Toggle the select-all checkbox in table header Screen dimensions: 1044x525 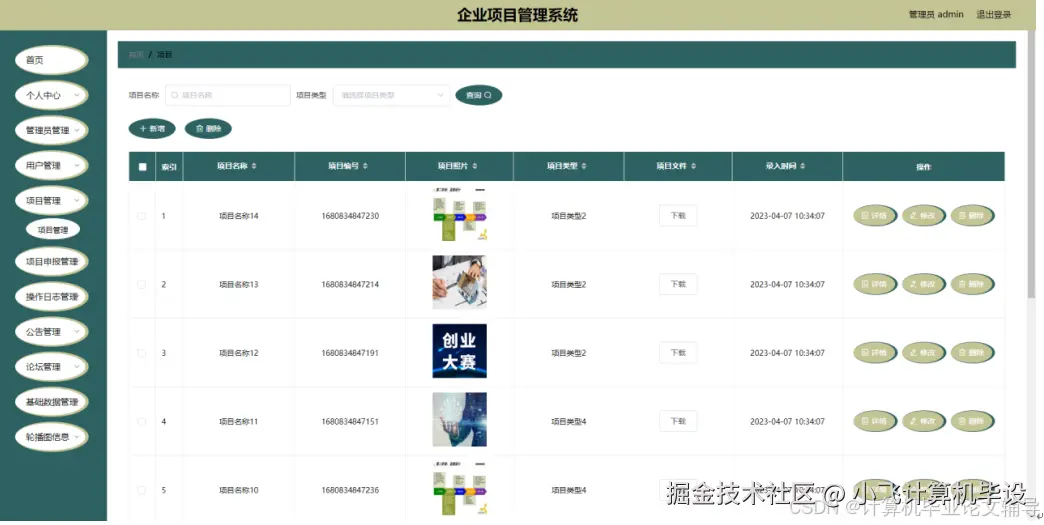[x=142, y=166]
